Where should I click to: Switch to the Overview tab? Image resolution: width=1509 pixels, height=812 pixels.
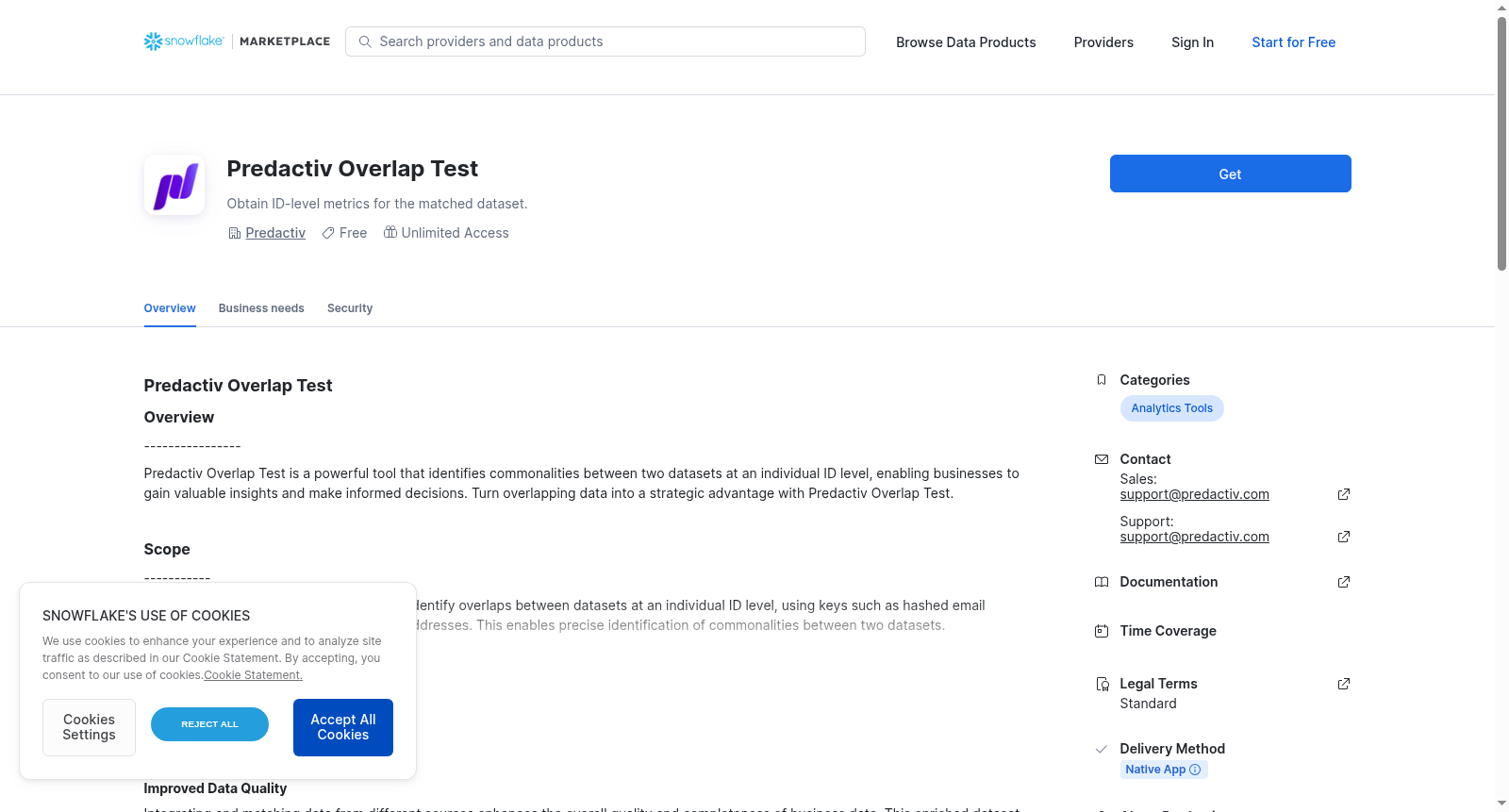coord(170,308)
